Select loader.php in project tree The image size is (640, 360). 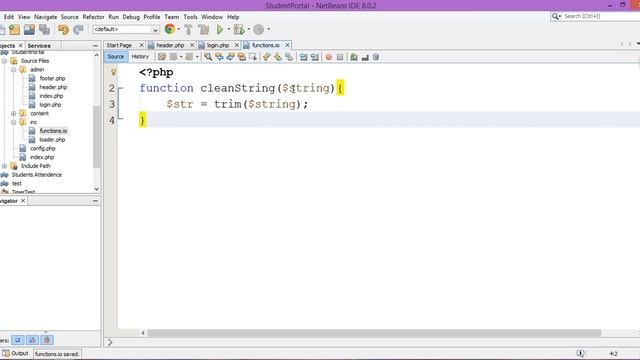52,140
